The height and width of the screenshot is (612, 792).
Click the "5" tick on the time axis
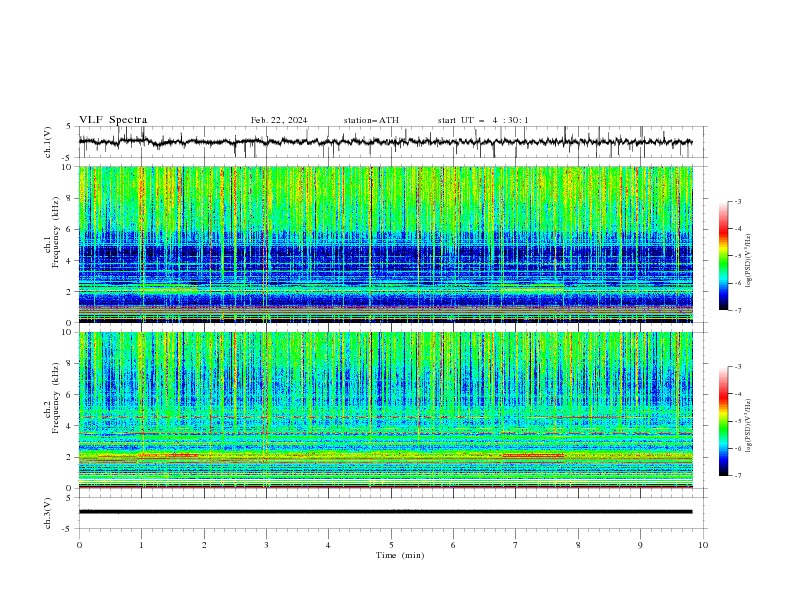pyautogui.click(x=391, y=545)
